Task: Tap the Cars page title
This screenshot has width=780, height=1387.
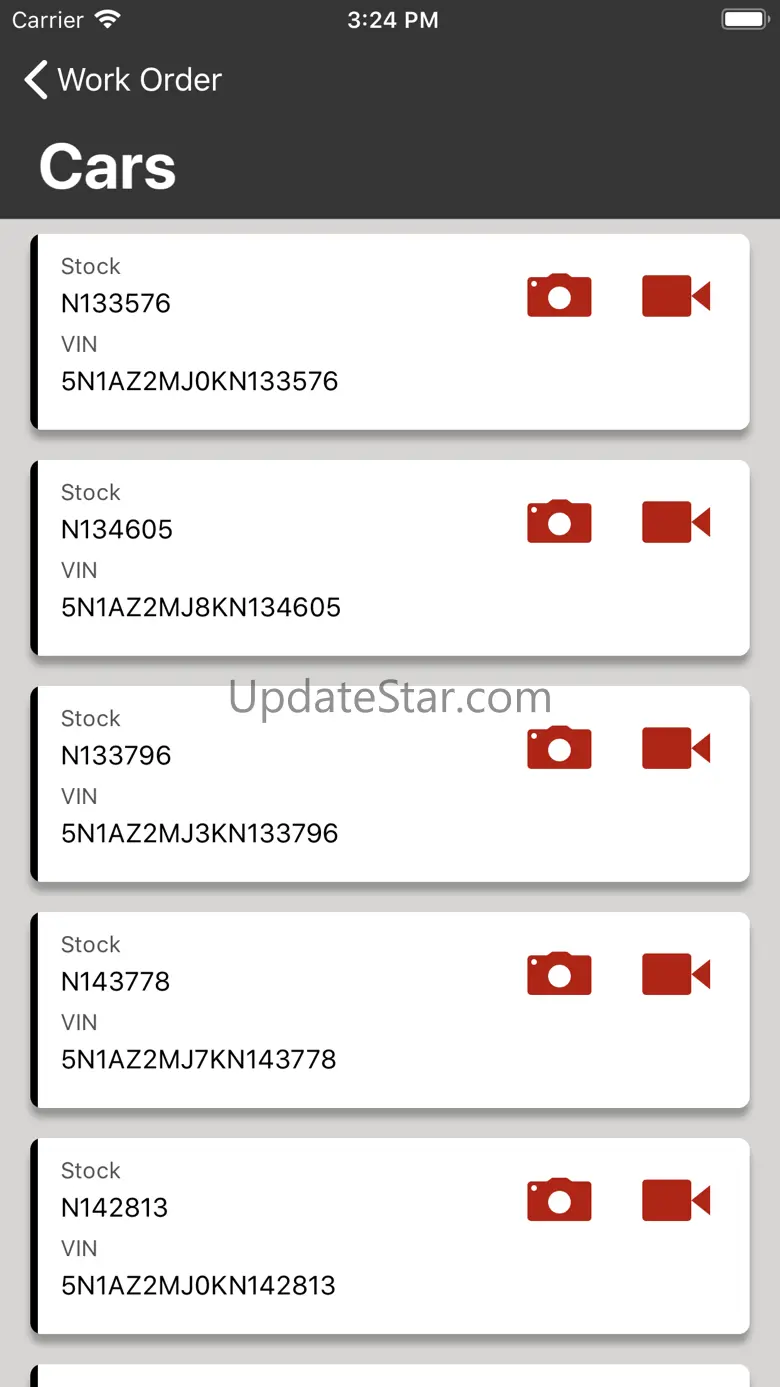Action: coord(108,166)
